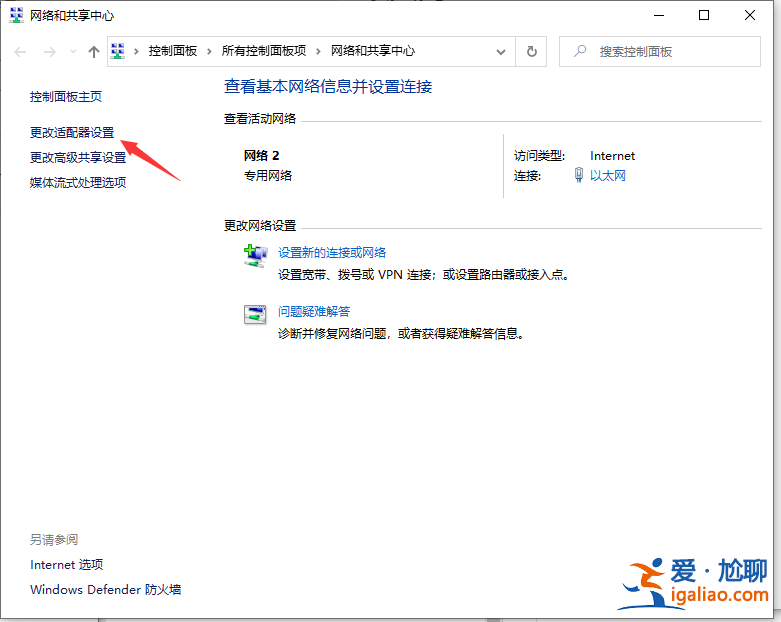Open 设置新的连接或网络 link

332,252
